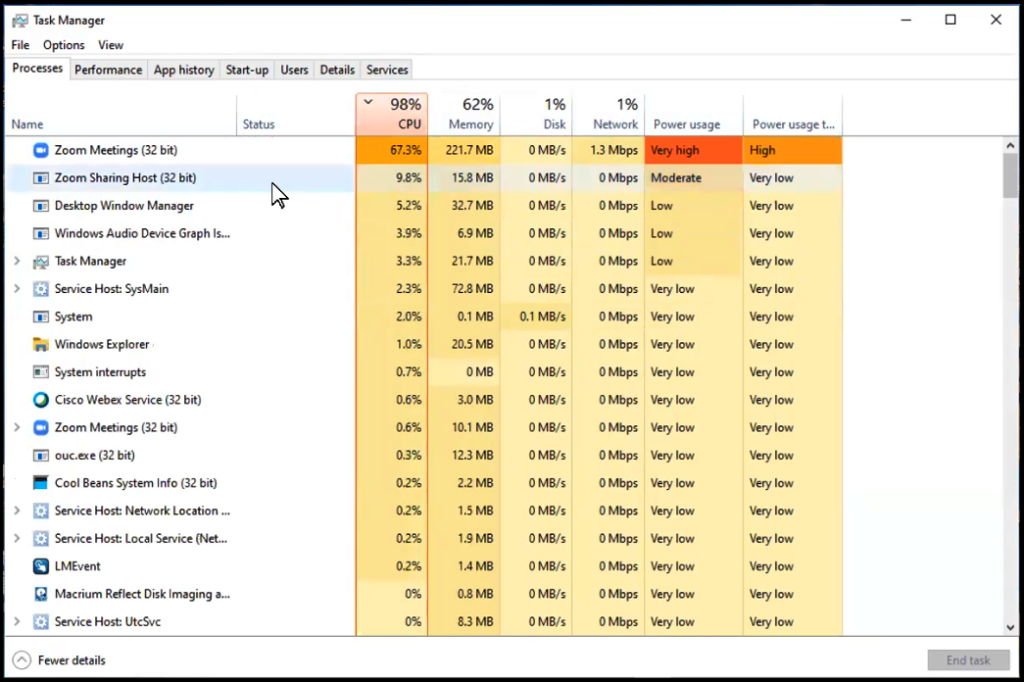Select the 9.8% CPU cell
This screenshot has height=682, width=1024.
392,178
